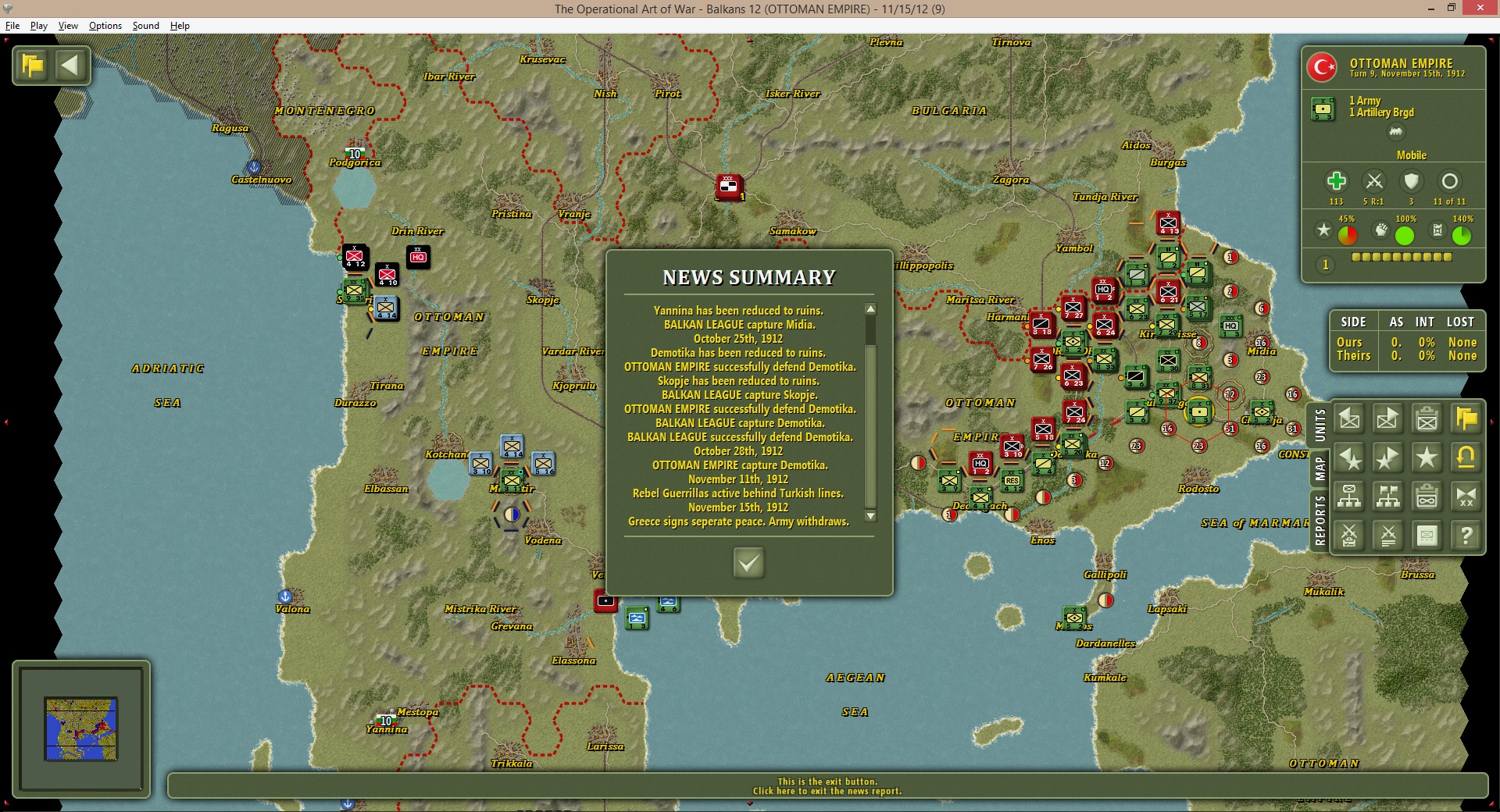
Task: Click the yellow double-flags icon in Units panel
Action: coord(1466,419)
